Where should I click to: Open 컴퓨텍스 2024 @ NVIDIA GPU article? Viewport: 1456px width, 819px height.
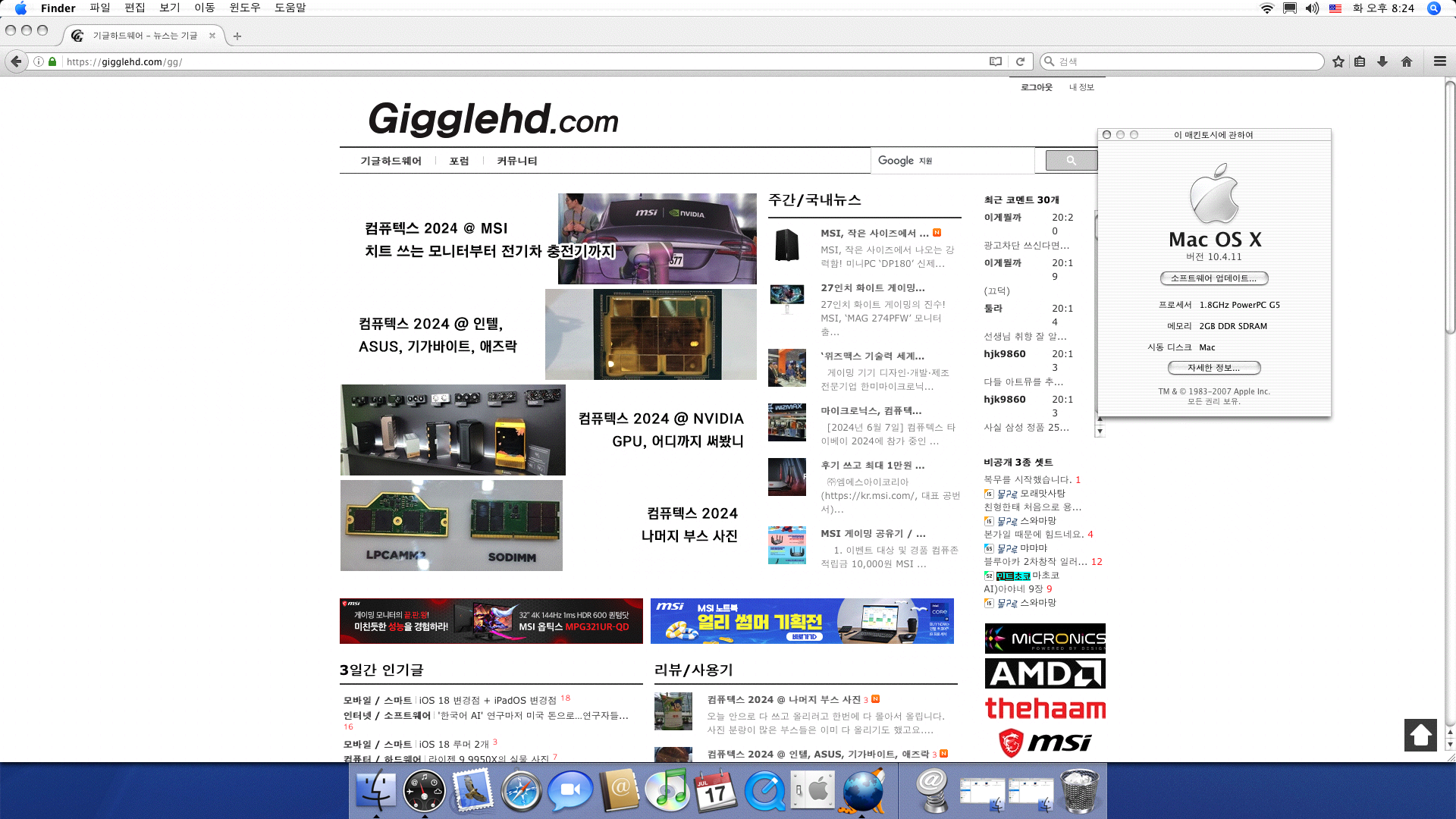pos(661,430)
